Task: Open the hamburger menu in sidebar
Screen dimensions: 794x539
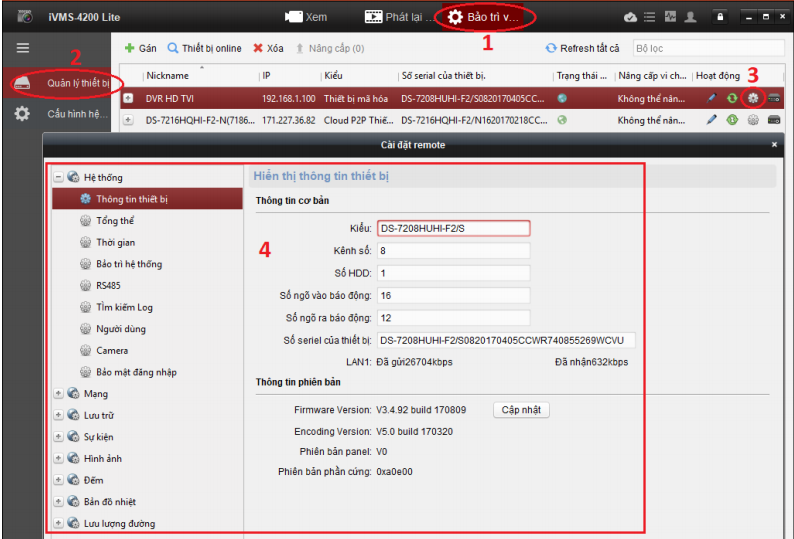Action: pyautogui.click(x=22, y=48)
